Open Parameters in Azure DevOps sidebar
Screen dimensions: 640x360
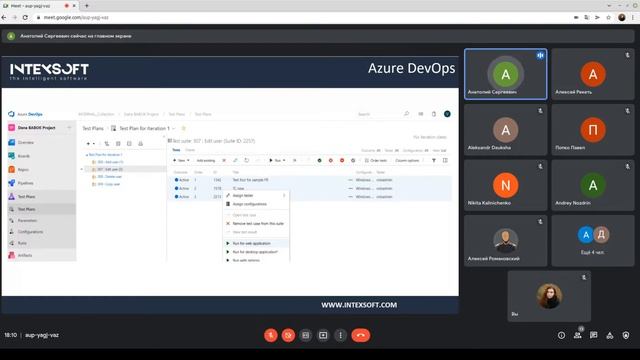(27, 220)
